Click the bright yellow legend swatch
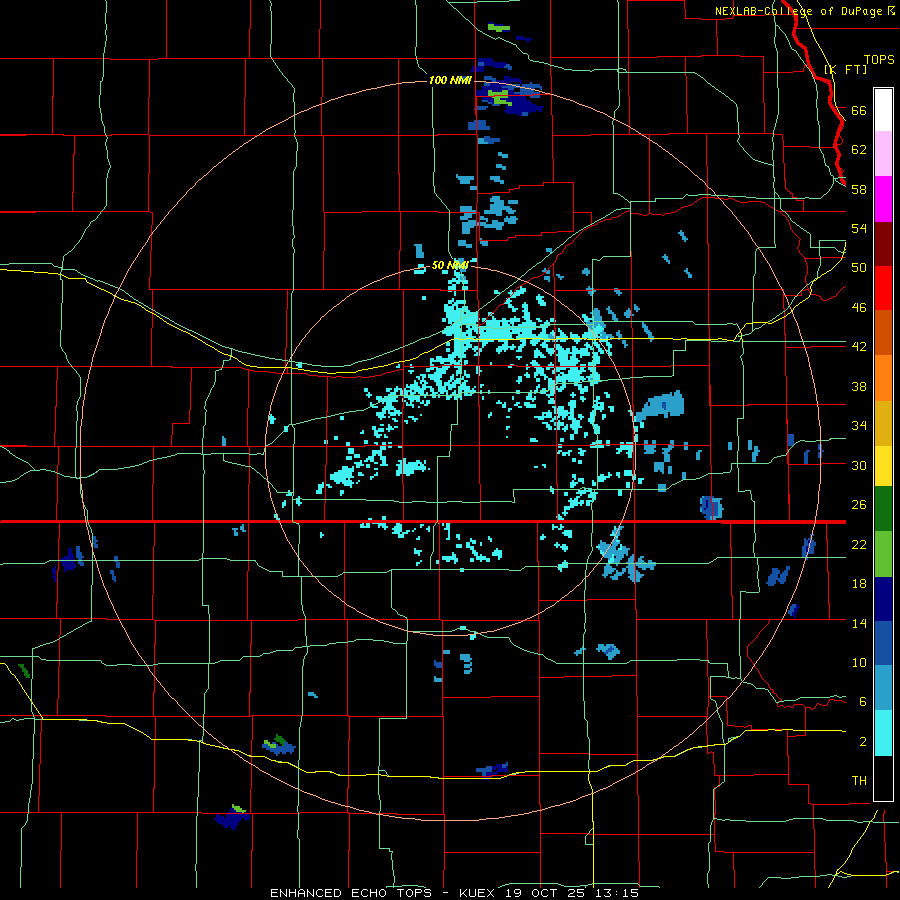 [x=883, y=465]
